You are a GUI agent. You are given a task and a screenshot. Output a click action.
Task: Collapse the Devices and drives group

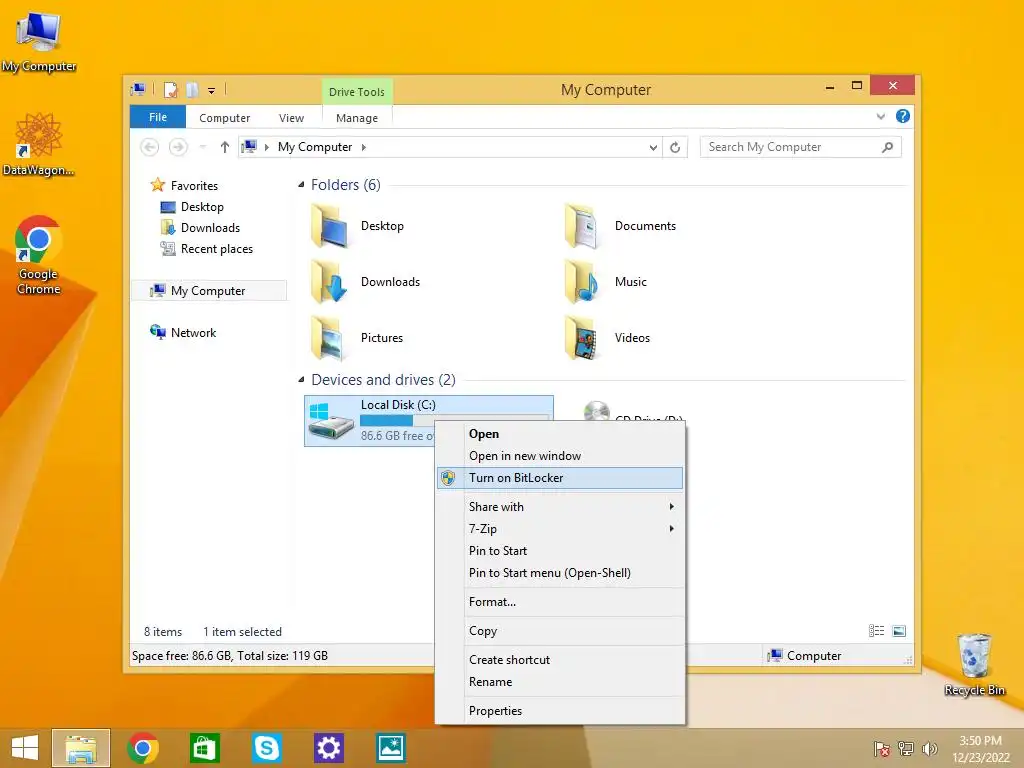(x=301, y=379)
